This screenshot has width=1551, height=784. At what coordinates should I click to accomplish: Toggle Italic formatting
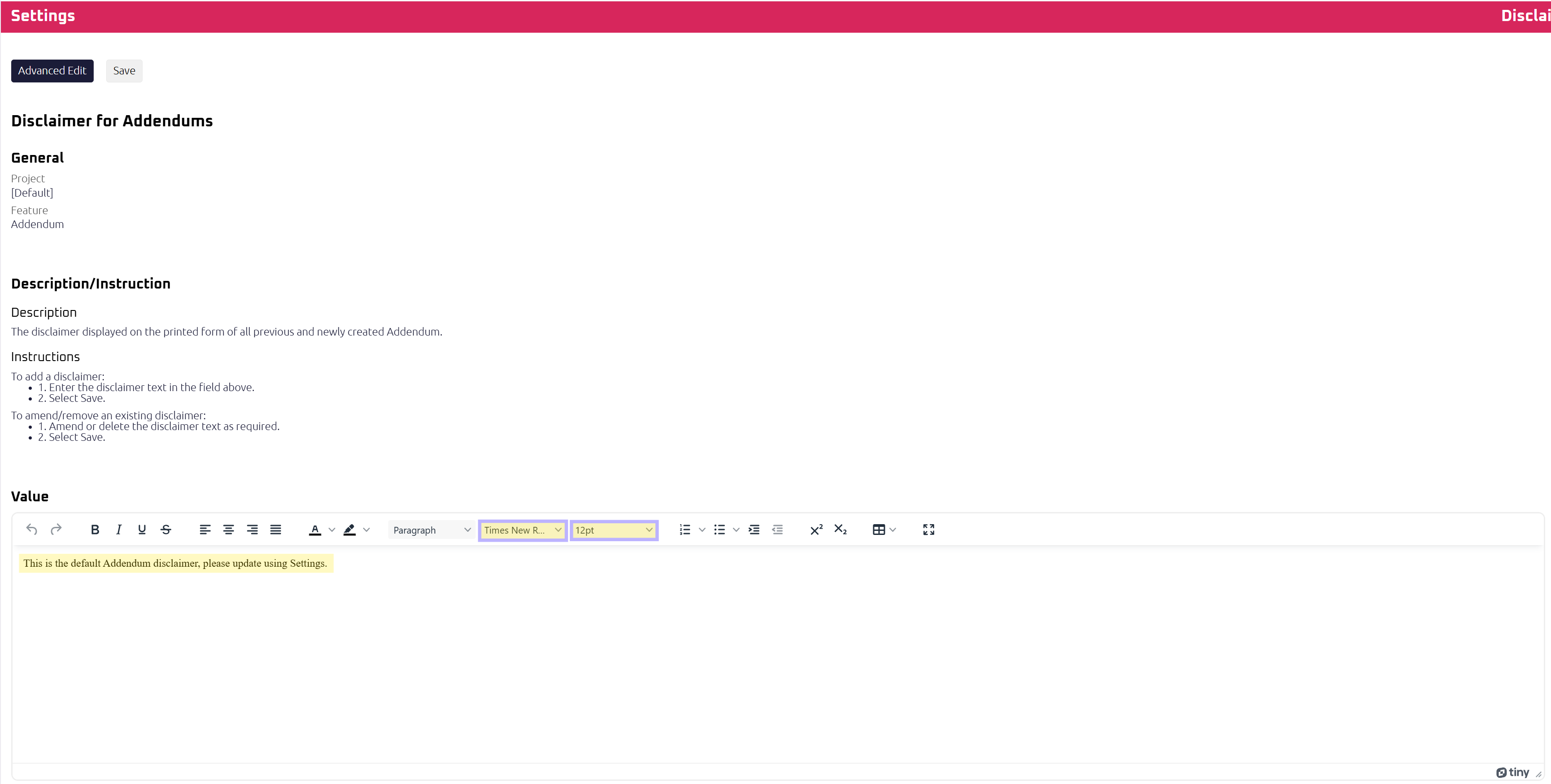pos(119,530)
